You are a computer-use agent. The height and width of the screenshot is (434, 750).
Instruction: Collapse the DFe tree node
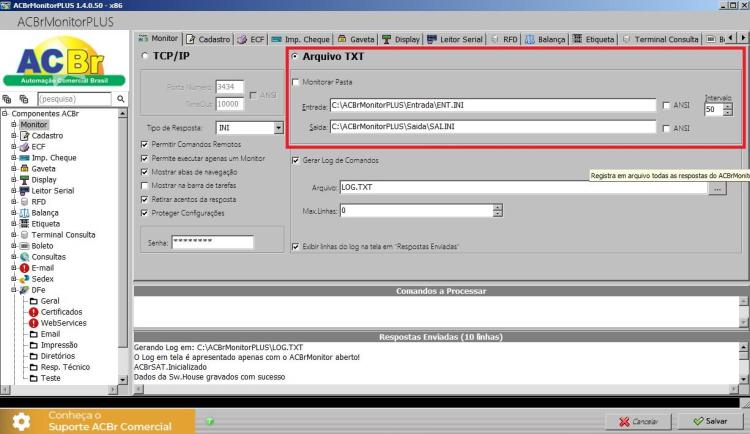14,290
